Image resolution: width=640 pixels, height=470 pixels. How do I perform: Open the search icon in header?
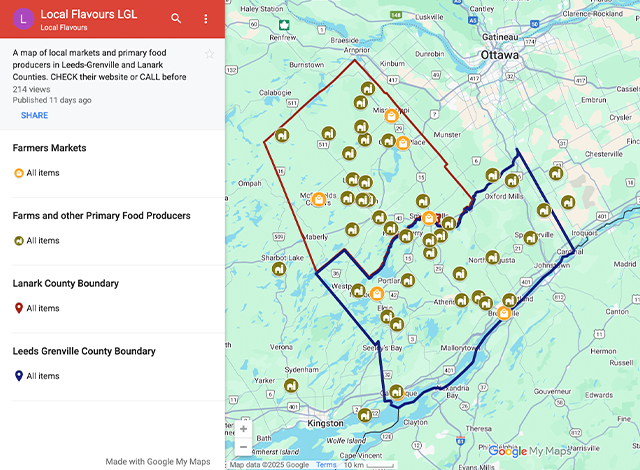[x=176, y=18]
